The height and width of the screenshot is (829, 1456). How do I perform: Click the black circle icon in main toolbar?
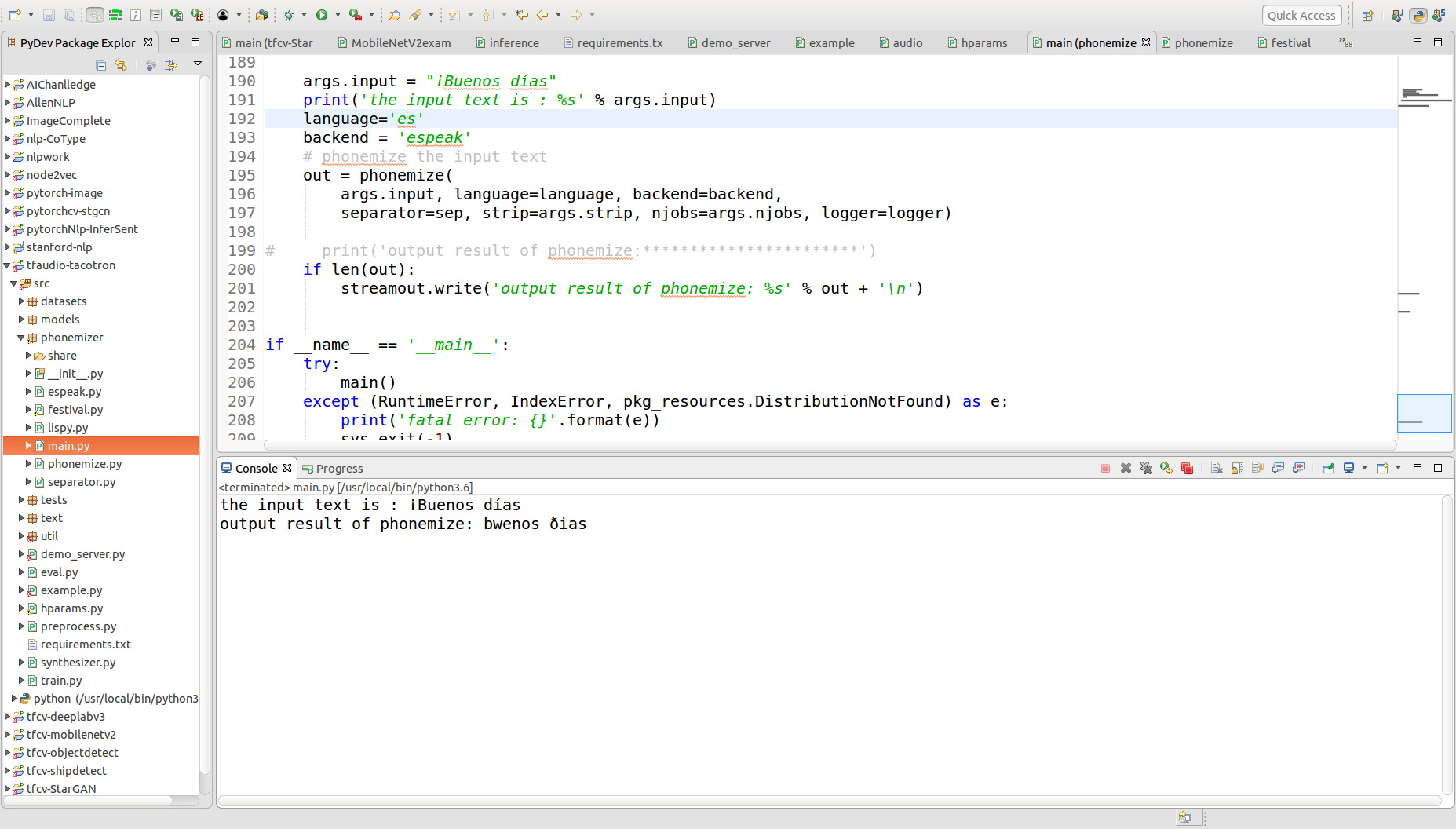(x=223, y=15)
